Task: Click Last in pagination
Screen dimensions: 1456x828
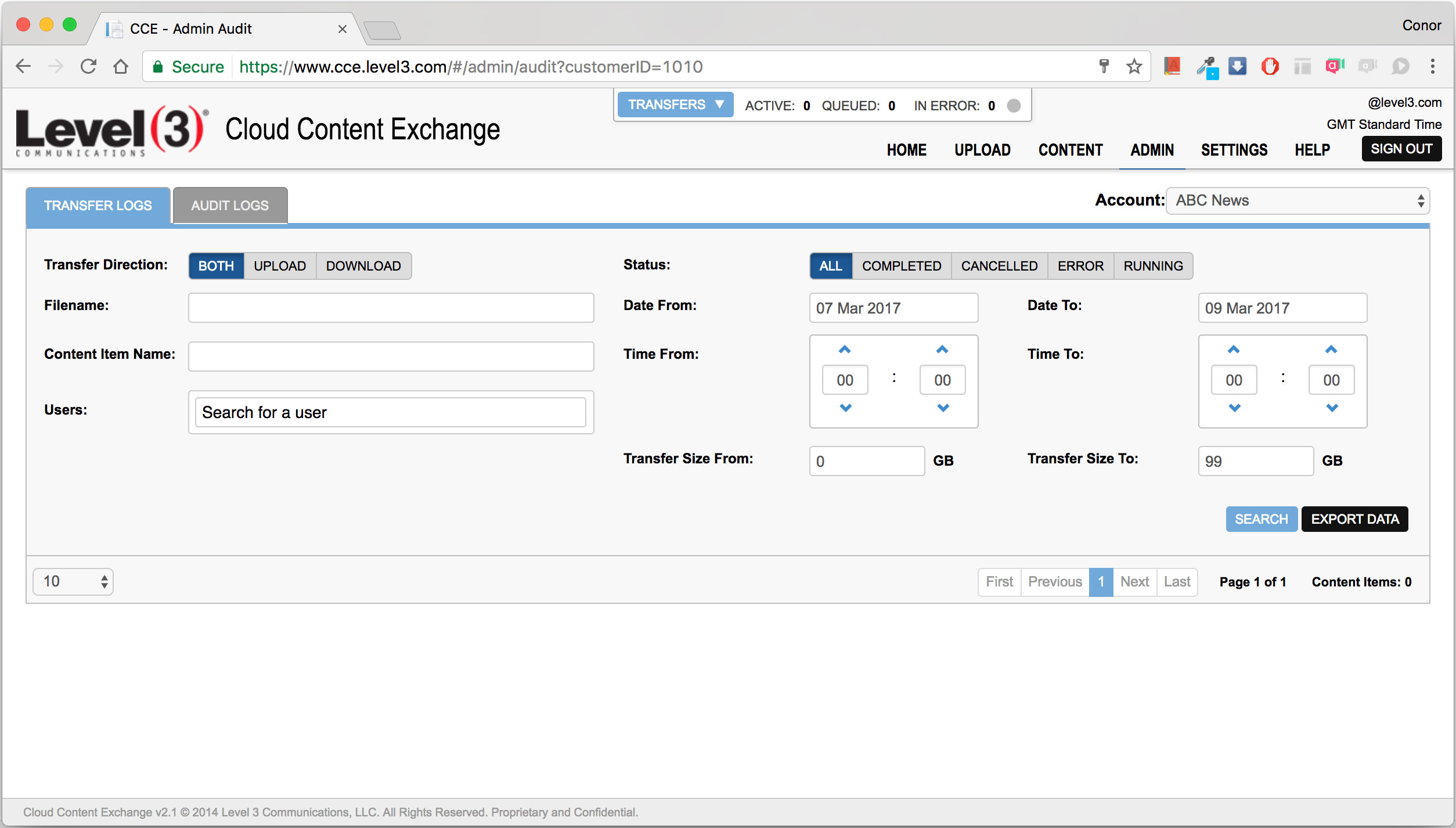Action: point(1177,582)
